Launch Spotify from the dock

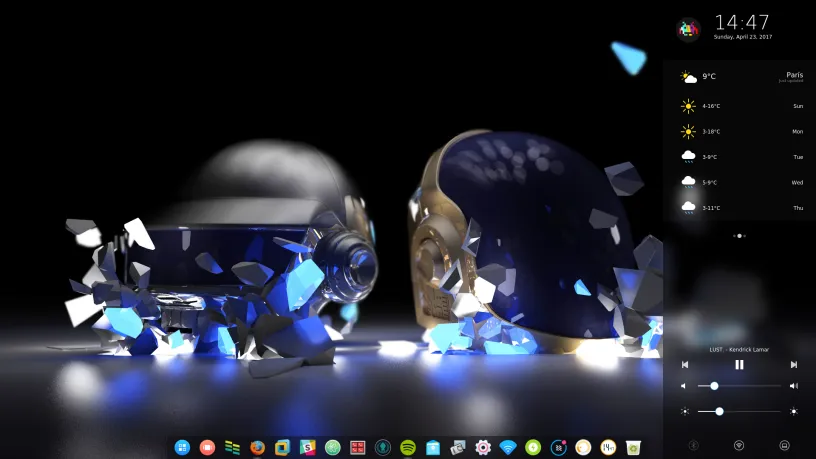pos(407,447)
